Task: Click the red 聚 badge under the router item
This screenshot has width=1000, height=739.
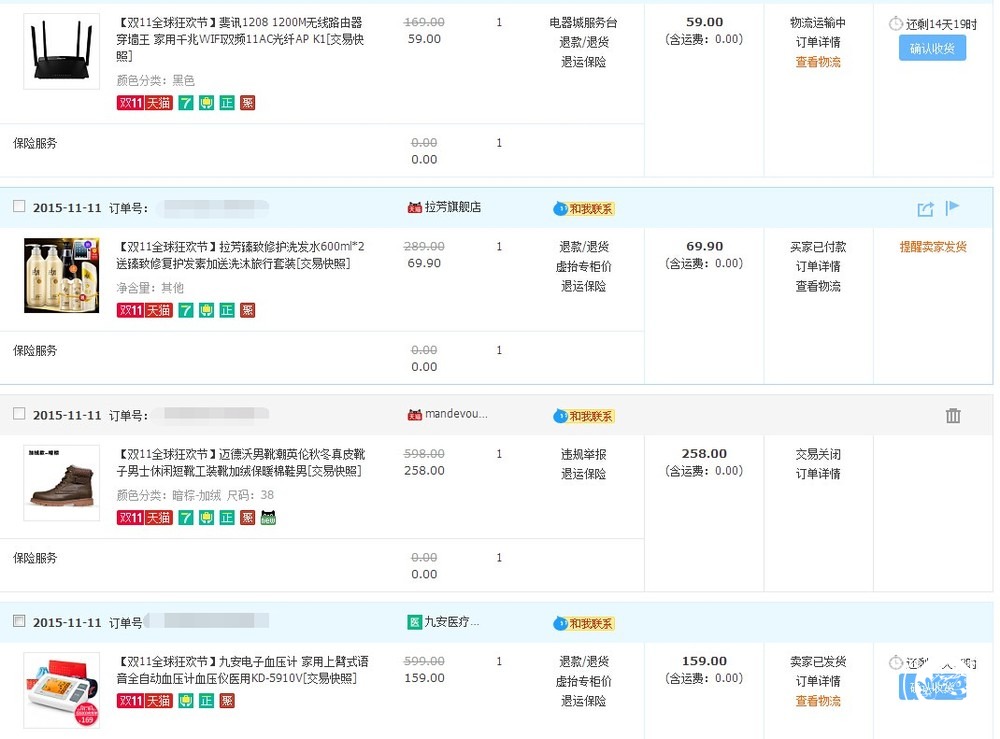Action: point(247,103)
